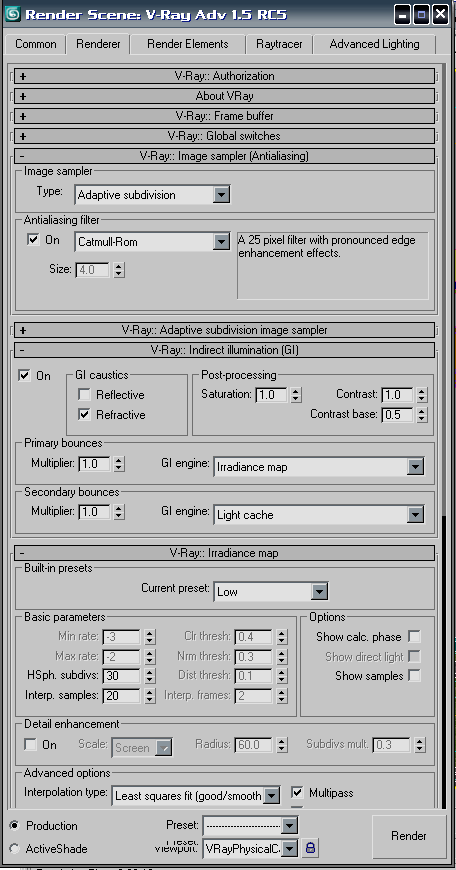Click the Contrast spinner arrows
This screenshot has width=456, height=870.
[x=422, y=395]
